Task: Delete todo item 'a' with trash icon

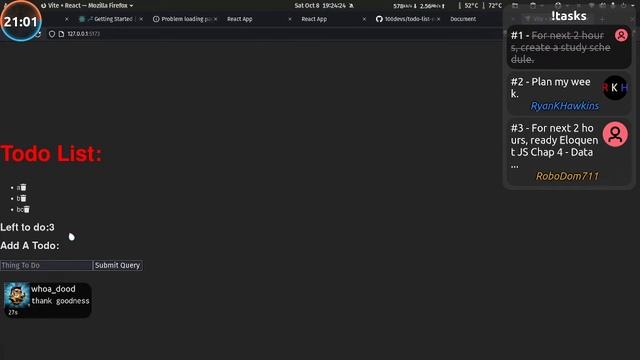Action: coord(24,187)
